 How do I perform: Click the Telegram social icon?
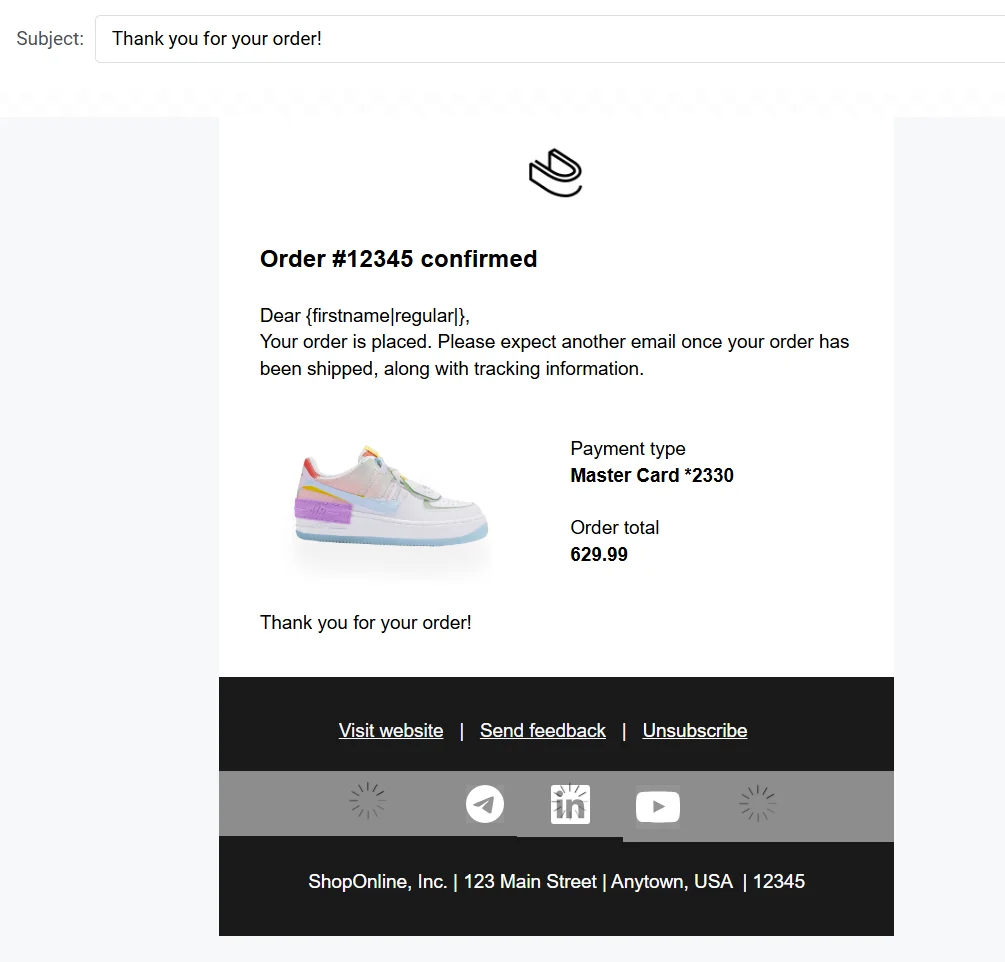pyautogui.click(x=485, y=804)
